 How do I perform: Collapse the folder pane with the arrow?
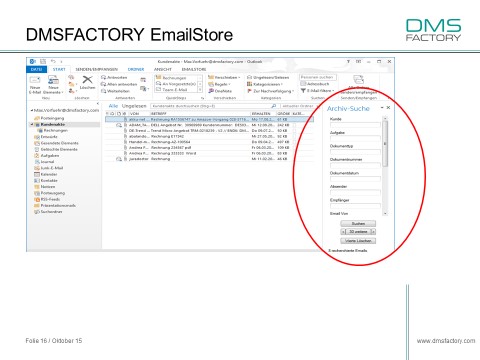(x=98, y=104)
